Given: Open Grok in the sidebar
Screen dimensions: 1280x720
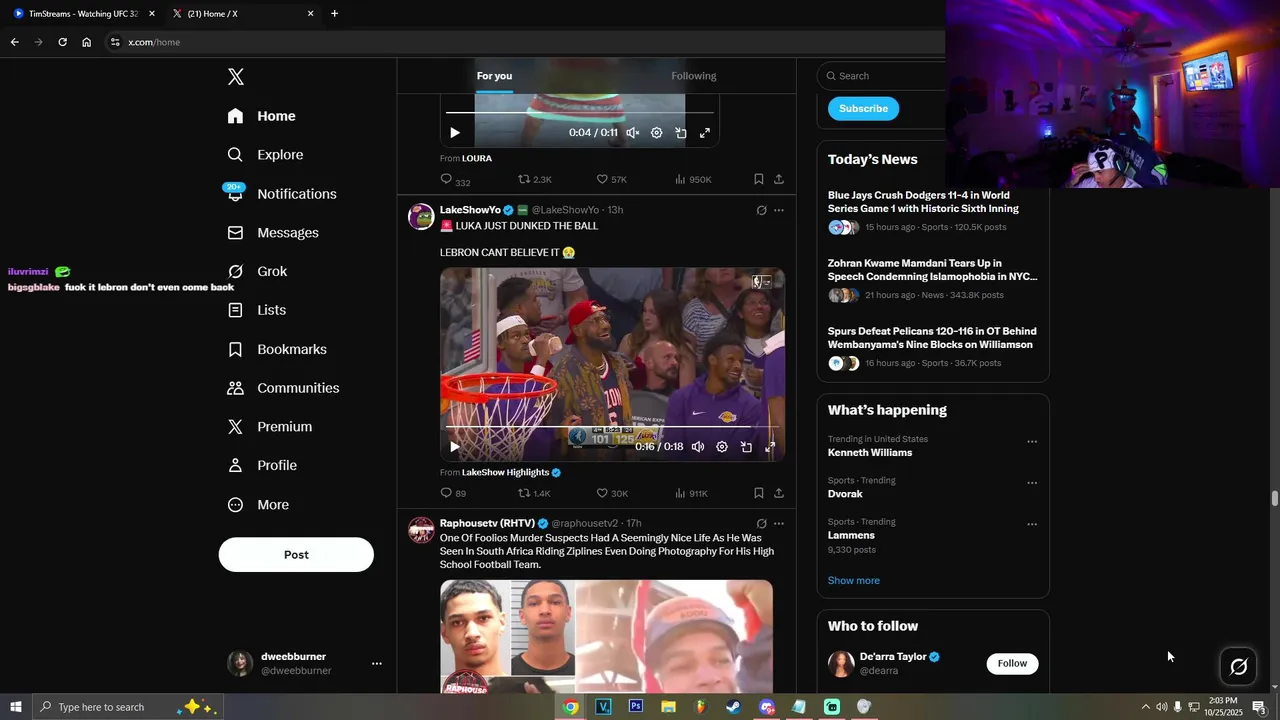Looking at the screenshot, I should [257, 272].
